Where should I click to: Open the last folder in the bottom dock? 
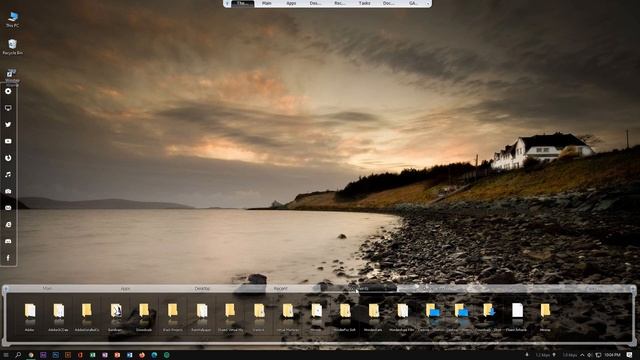pos(545,317)
